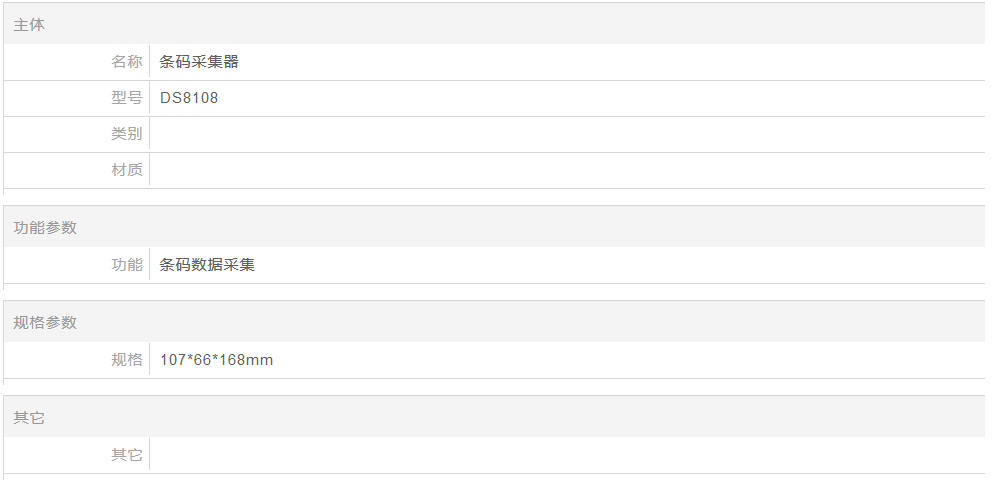Click the 其它 row label
The image size is (1002, 494).
126,455
